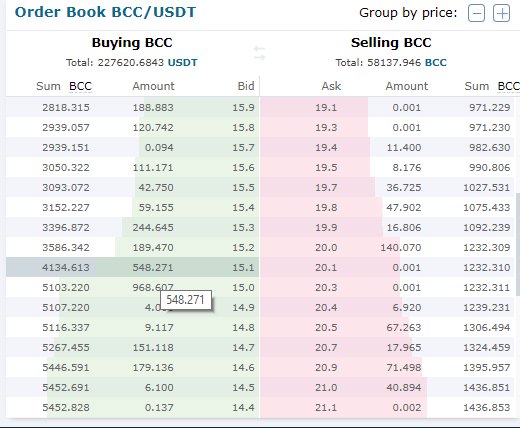
Task: Click the order book vertical scrollbar
Action: (518, 244)
